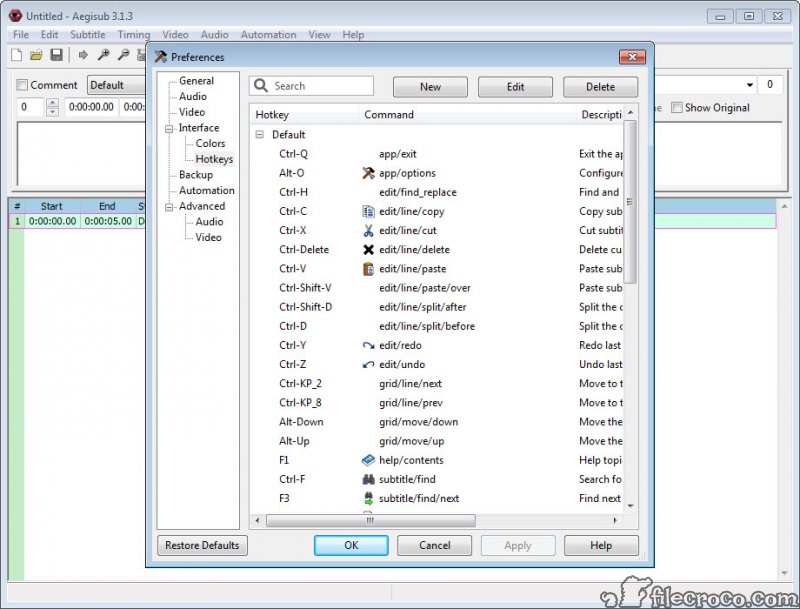Screen dimensions: 800x609
Task: Click the layer number up arrow
Action: [52, 103]
